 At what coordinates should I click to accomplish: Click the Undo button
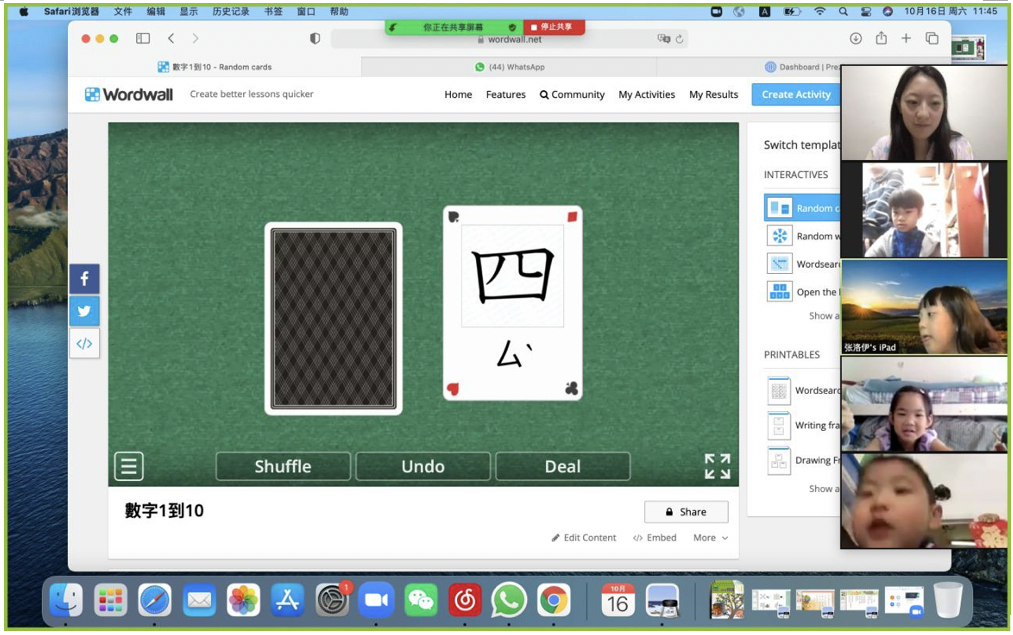(423, 467)
